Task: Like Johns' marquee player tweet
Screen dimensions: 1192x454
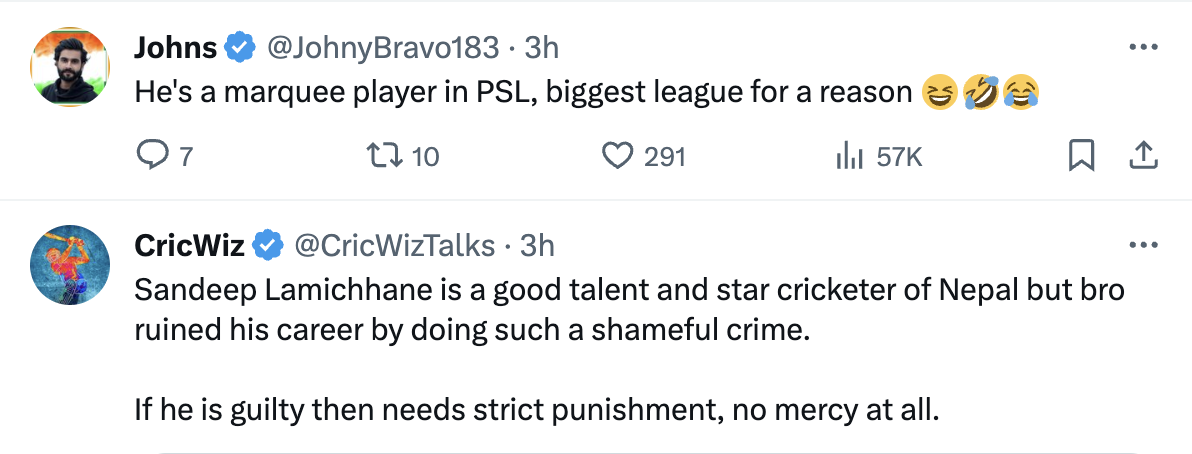Action: point(619,156)
